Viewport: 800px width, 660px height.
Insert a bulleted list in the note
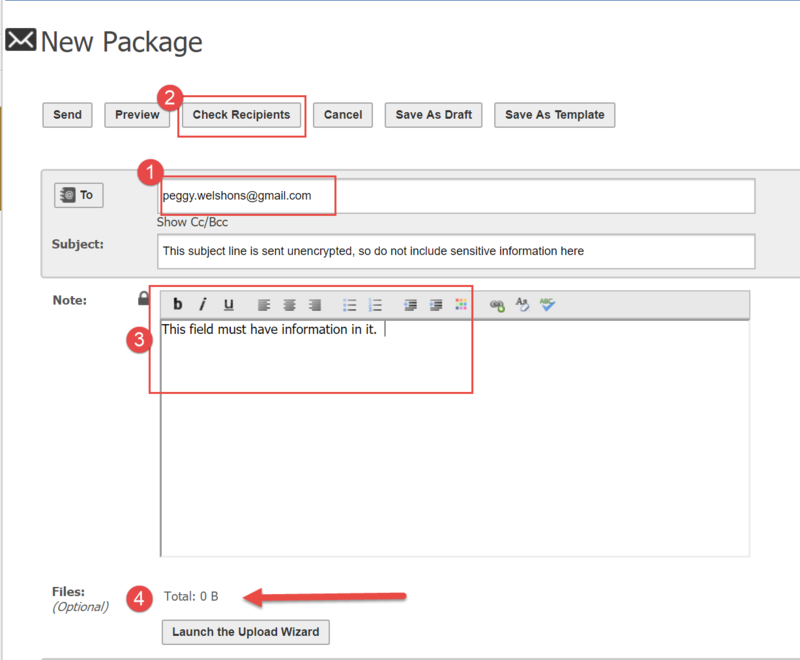pyautogui.click(x=349, y=304)
